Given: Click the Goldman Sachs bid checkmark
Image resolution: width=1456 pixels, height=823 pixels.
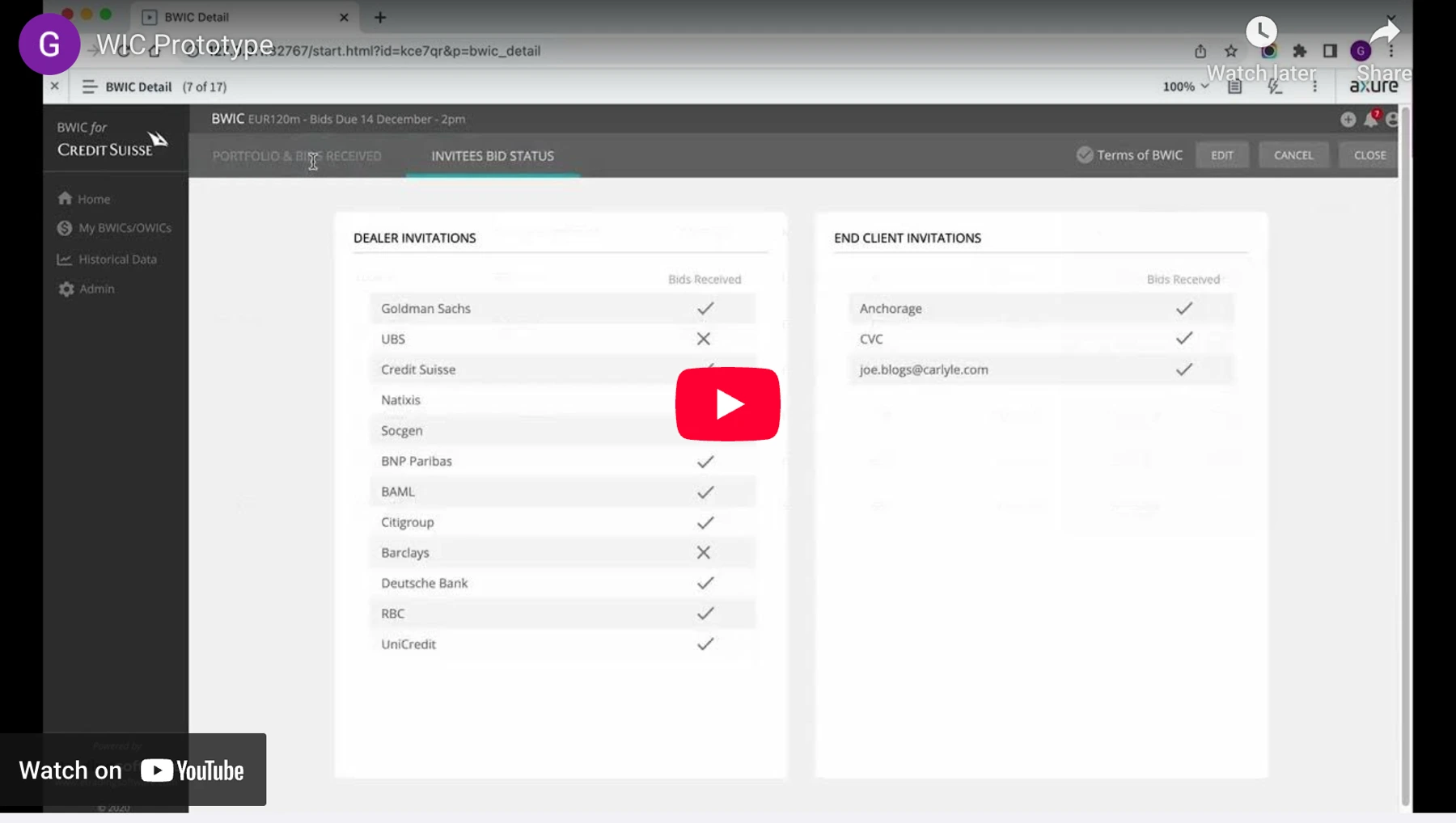Looking at the screenshot, I should coord(705,308).
